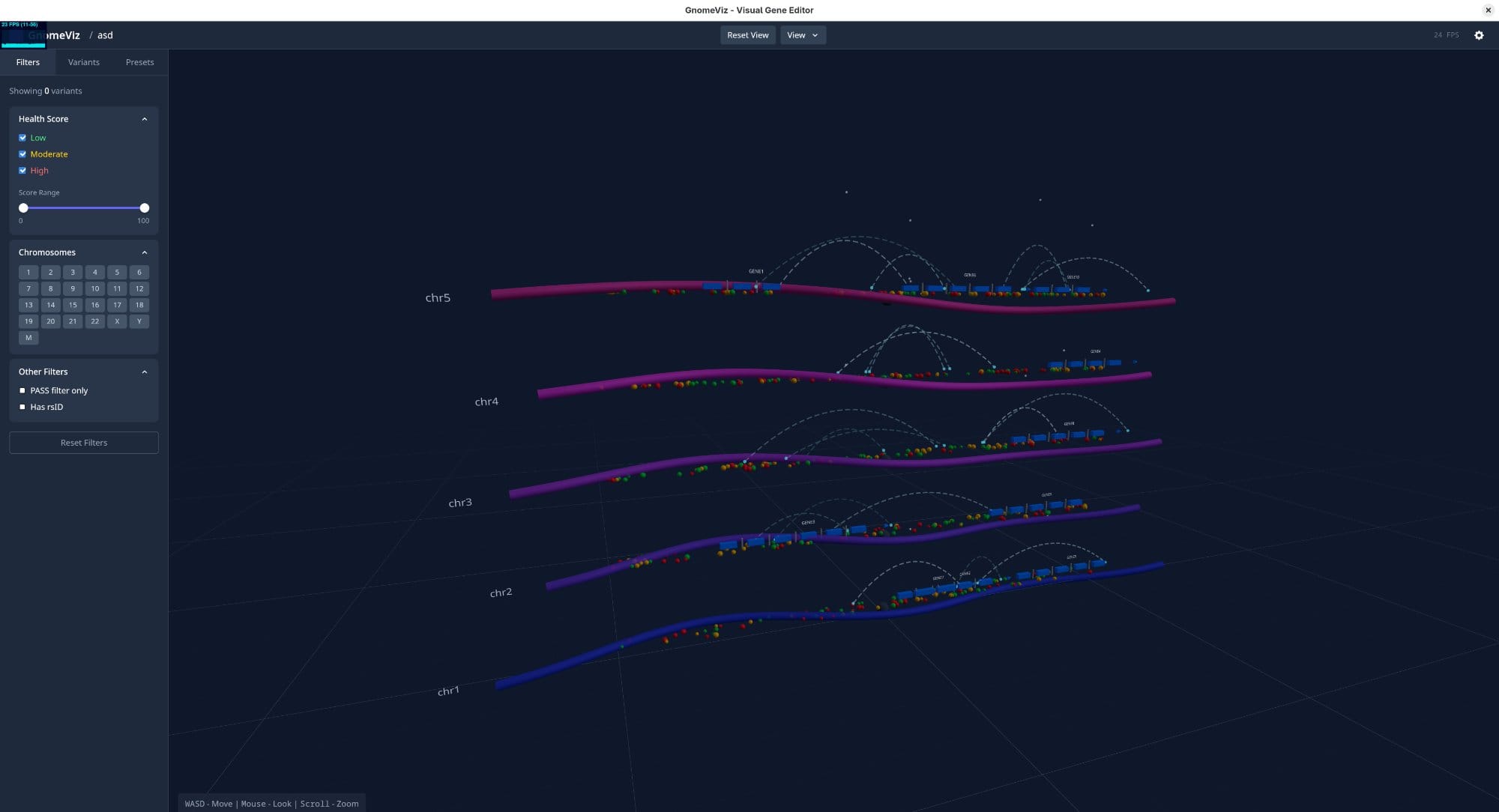The height and width of the screenshot is (812, 1499).
Task: Click the left Score Range slider handle
Action: tap(23, 207)
